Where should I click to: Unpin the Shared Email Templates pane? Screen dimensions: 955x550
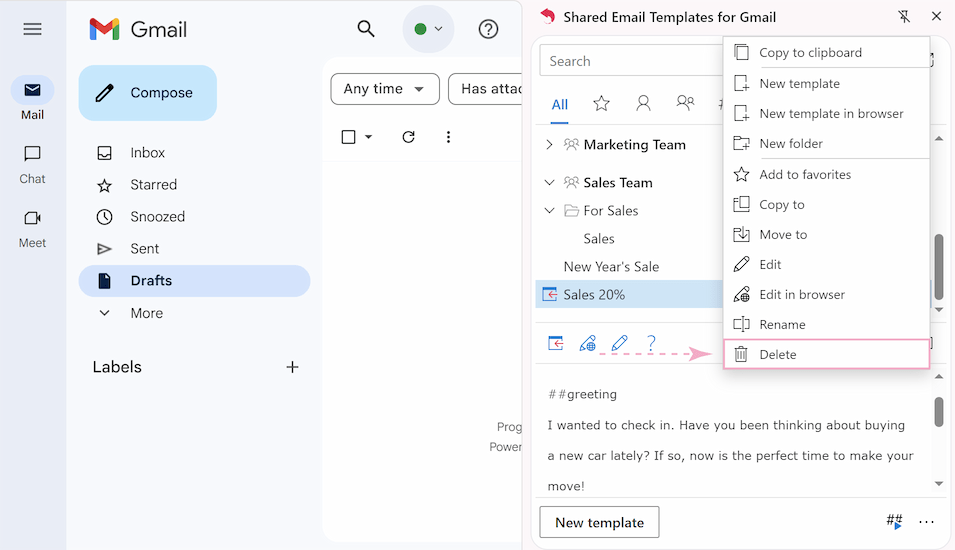click(x=904, y=17)
